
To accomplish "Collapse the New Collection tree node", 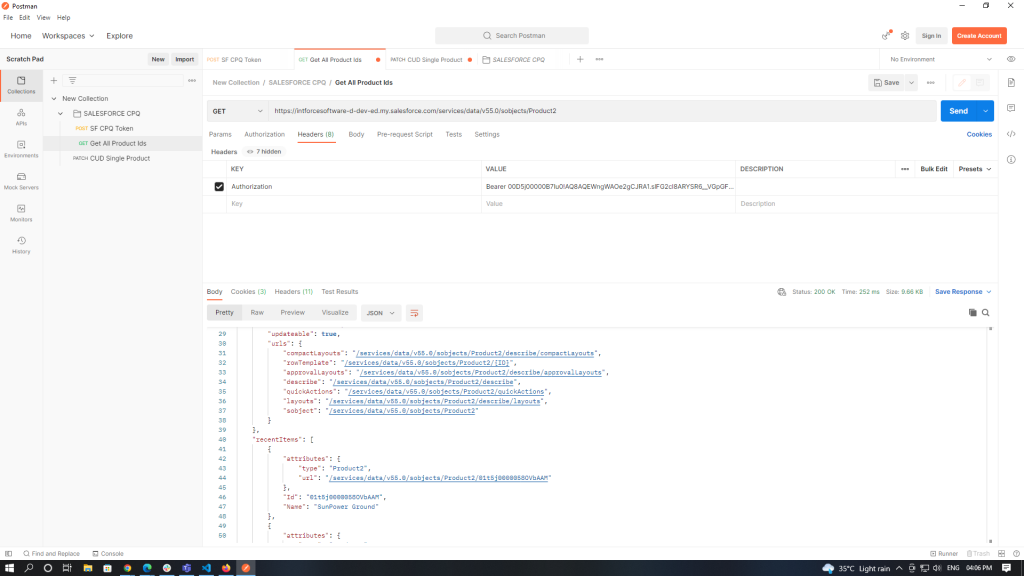I will [x=54, y=99].
